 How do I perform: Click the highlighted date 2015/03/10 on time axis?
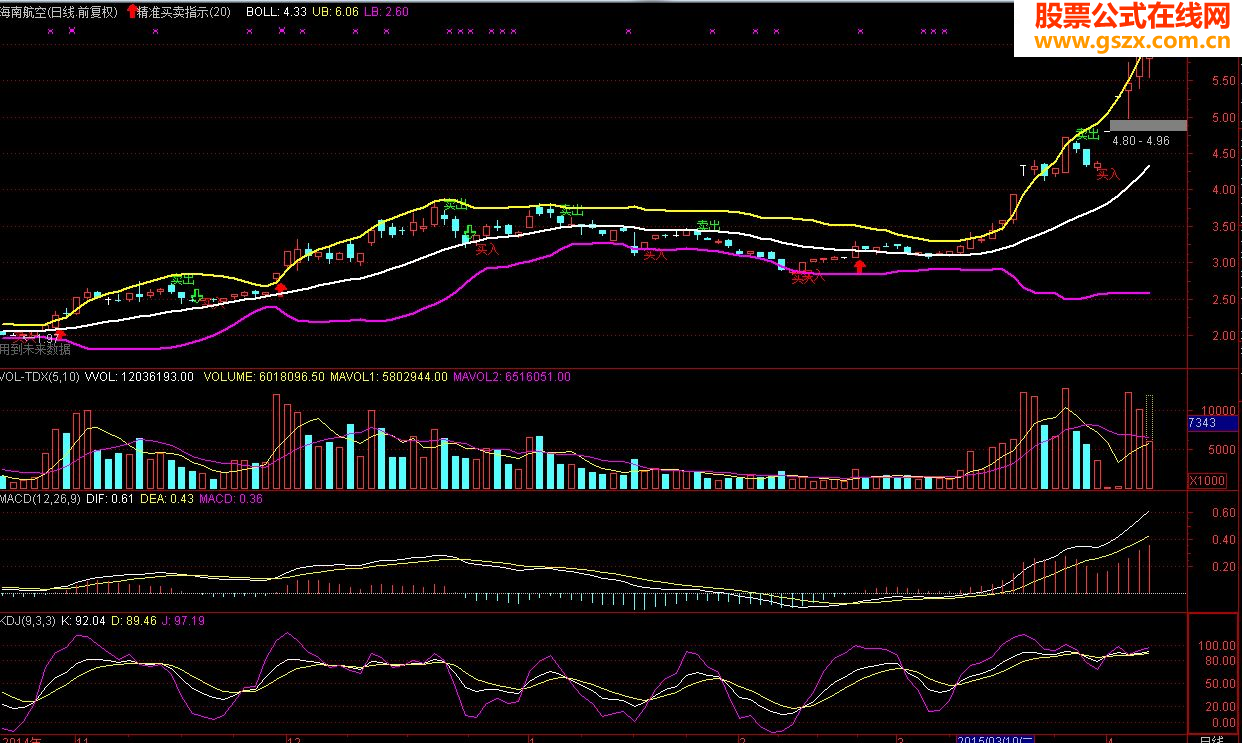coord(993,738)
